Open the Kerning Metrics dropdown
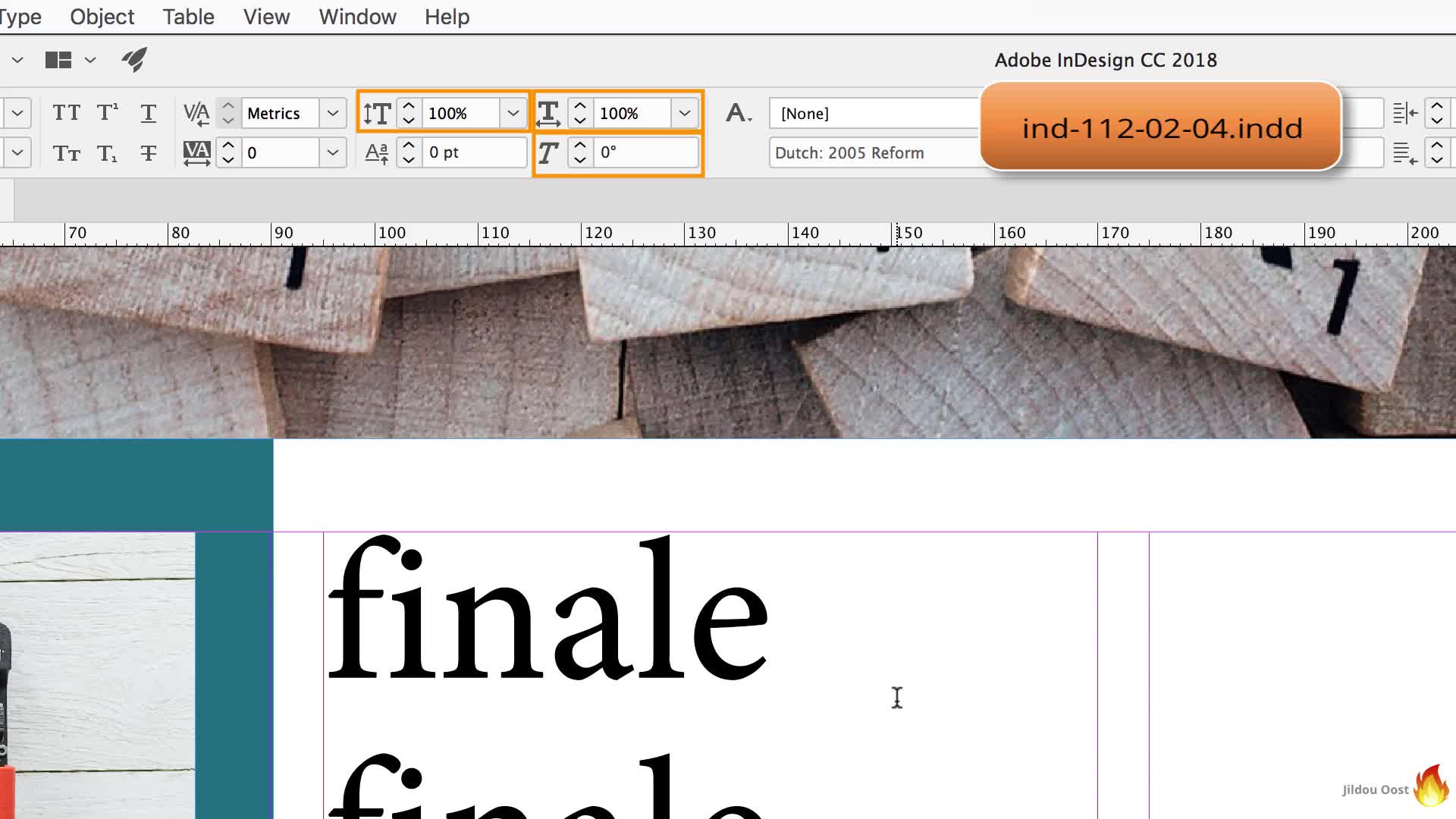This screenshot has width=1456, height=819. 332,113
